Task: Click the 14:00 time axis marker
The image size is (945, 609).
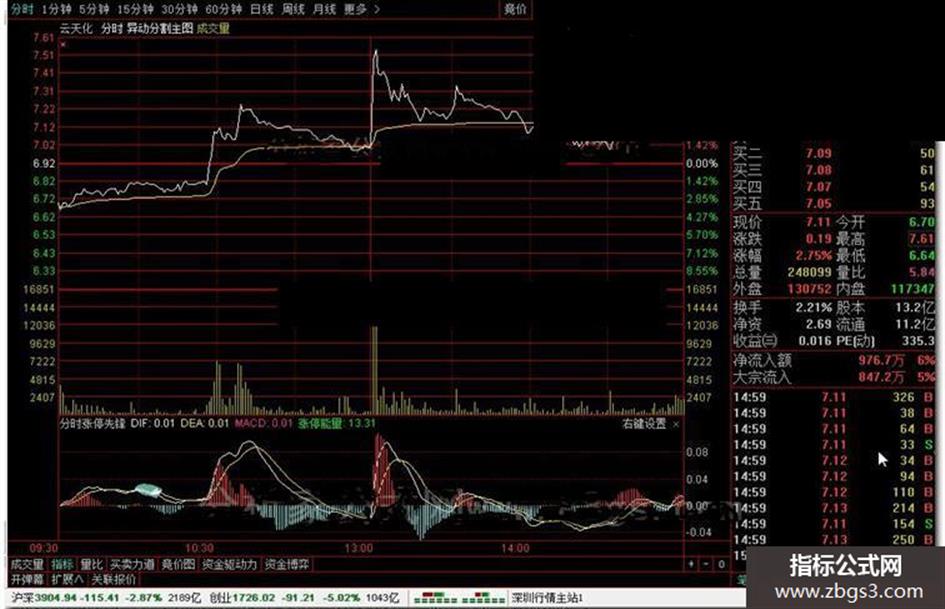Action: pos(515,549)
